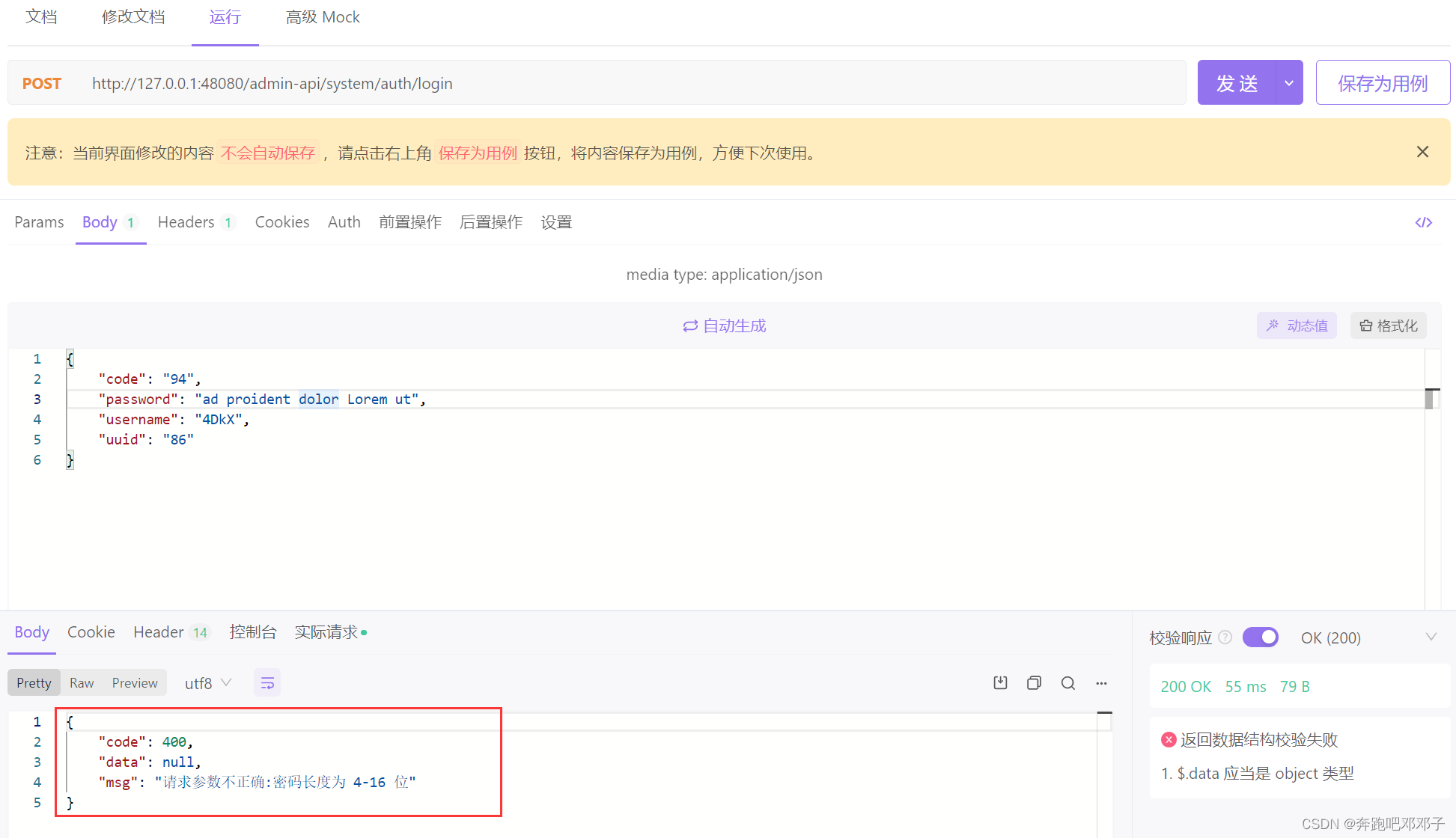Toggle word wrap icon in response
This screenshot has height=838, width=1456.
point(267,682)
